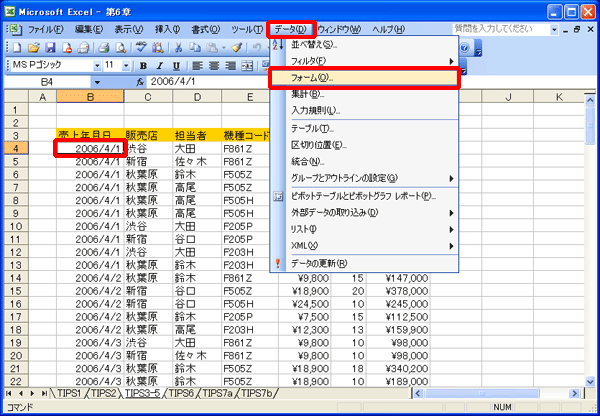The height and width of the screenshot is (416, 600).
Task: Switch to TIPS7a sheet tab
Action: click(x=217, y=393)
